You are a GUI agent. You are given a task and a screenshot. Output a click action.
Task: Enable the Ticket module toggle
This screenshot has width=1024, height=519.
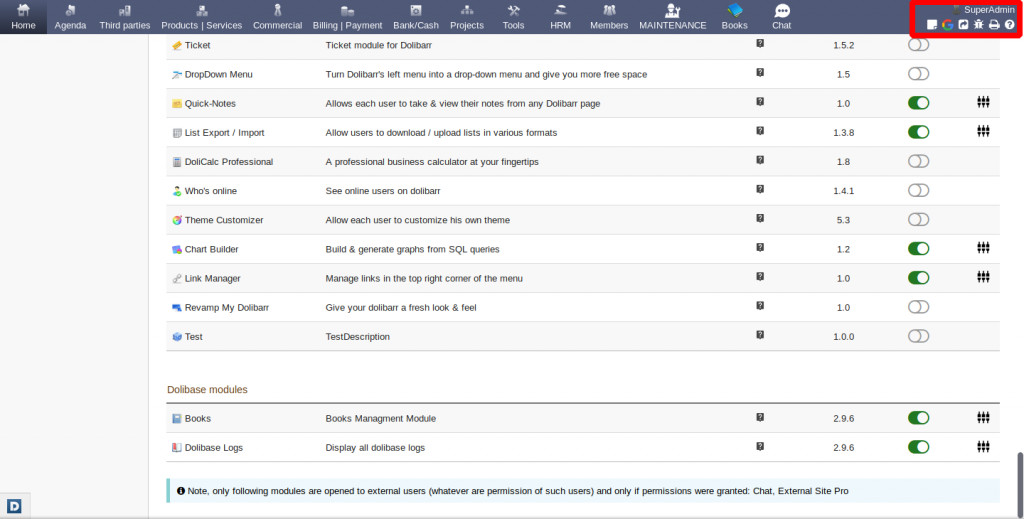(918, 44)
